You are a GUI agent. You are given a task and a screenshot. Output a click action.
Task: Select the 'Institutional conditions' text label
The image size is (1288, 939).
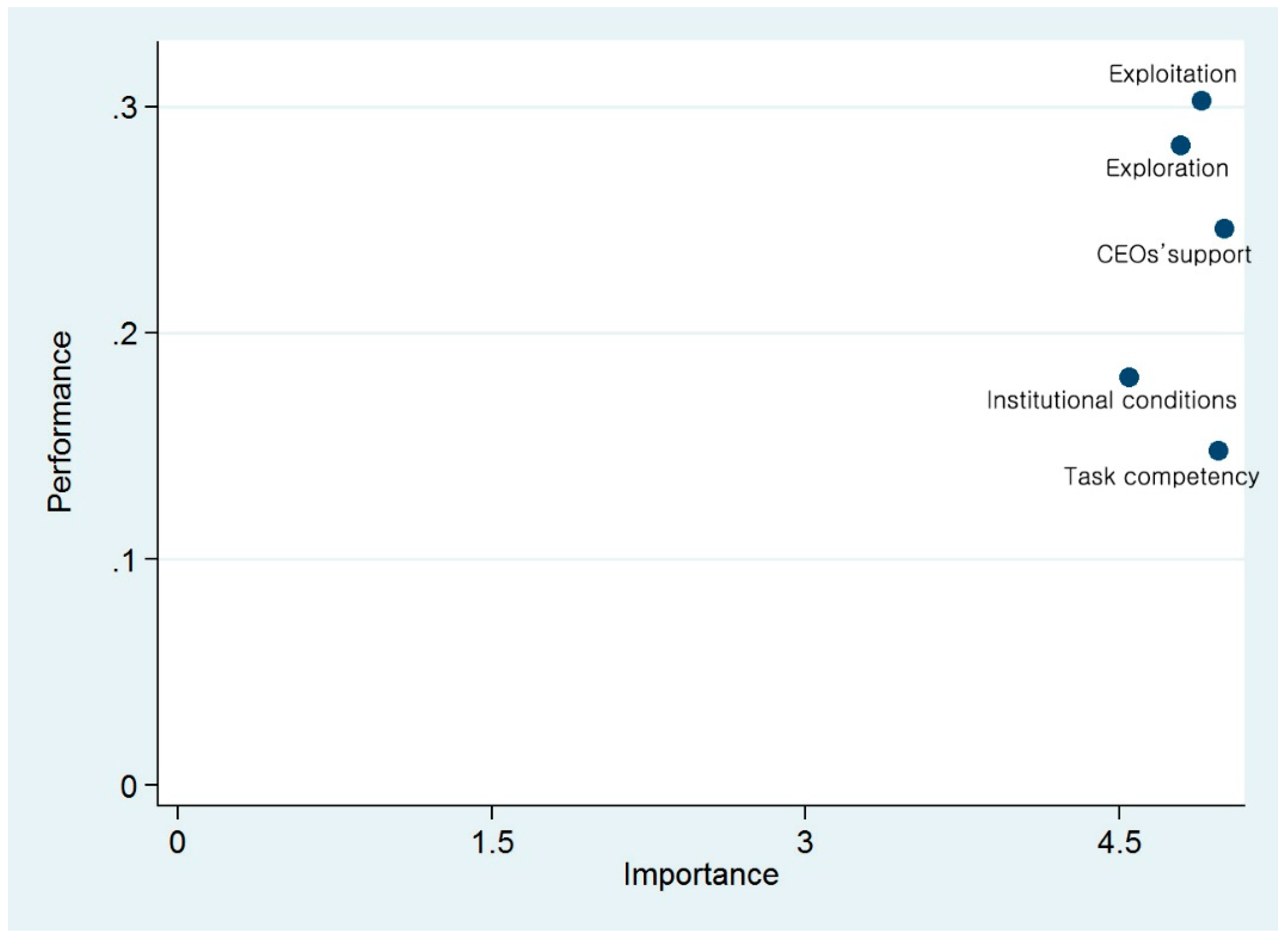tap(1112, 401)
